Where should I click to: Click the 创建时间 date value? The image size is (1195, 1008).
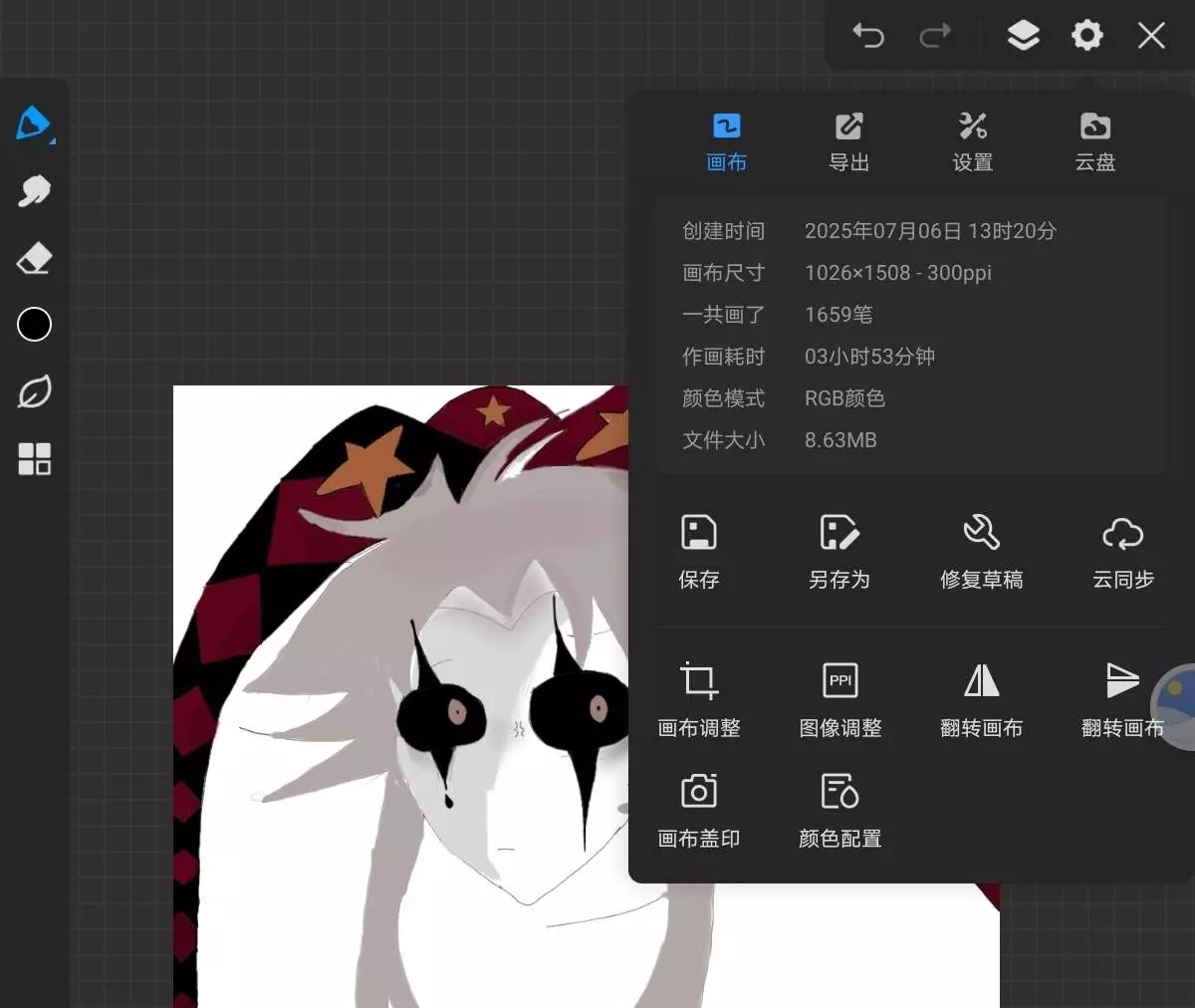(x=930, y=231)
